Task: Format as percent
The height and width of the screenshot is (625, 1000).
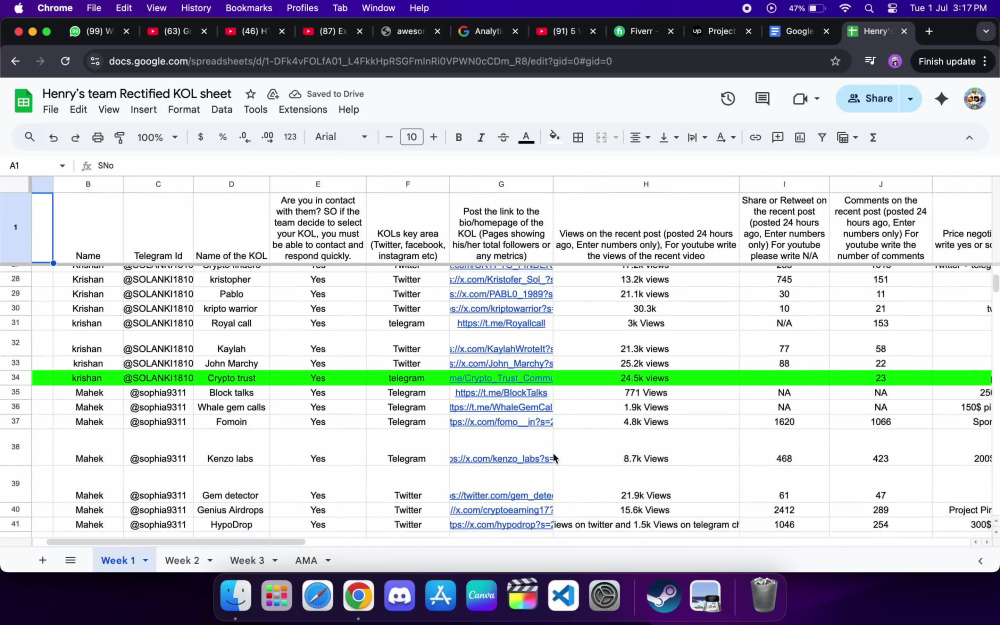Action: pos(223,137)
